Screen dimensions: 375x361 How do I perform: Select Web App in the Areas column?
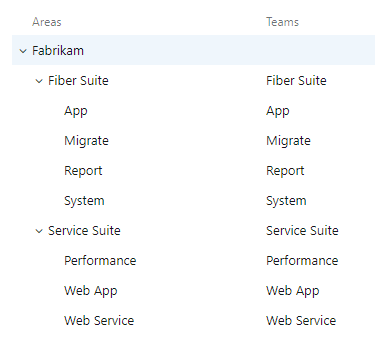coord(91,291)
